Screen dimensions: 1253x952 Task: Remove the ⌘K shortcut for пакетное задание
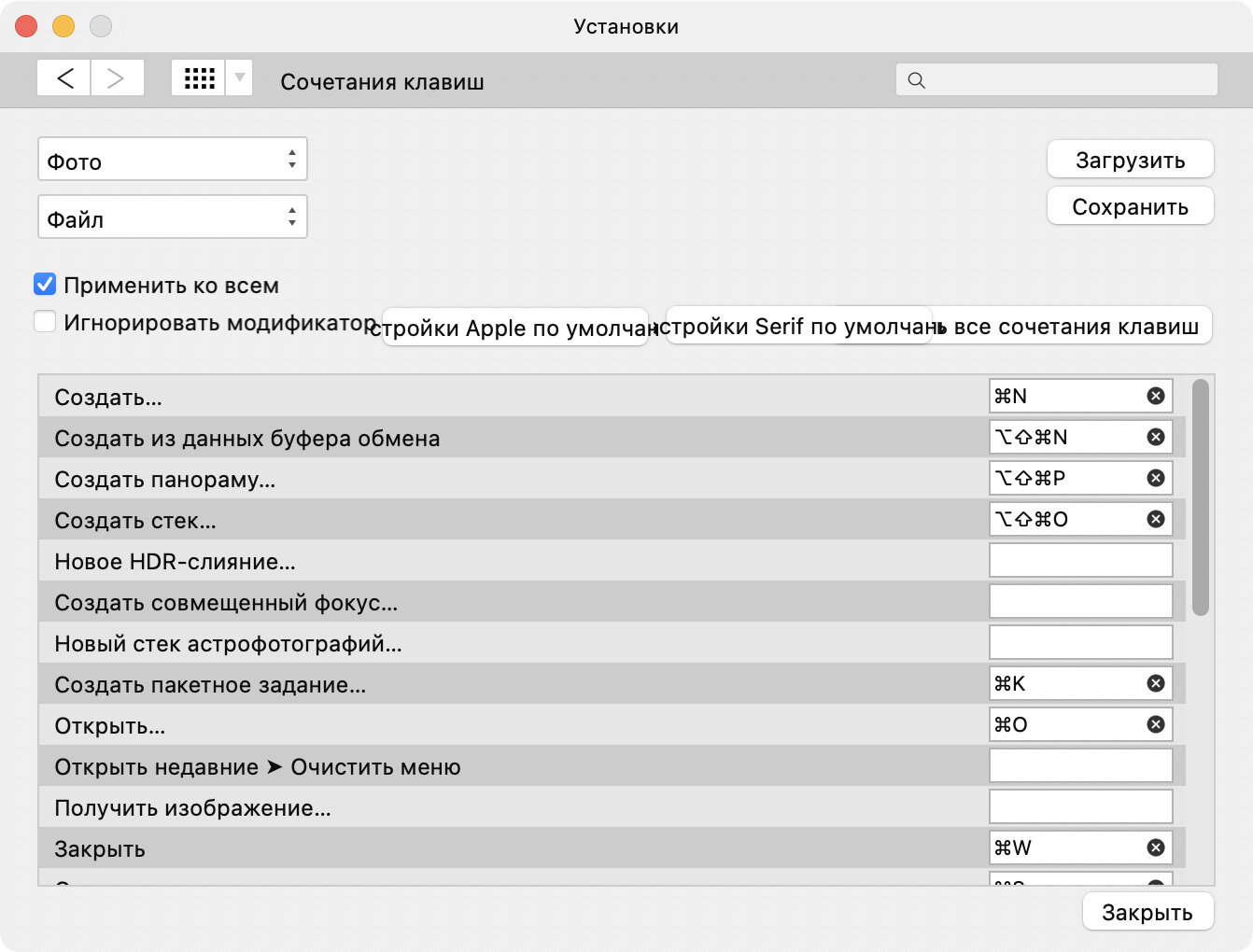1156,683
